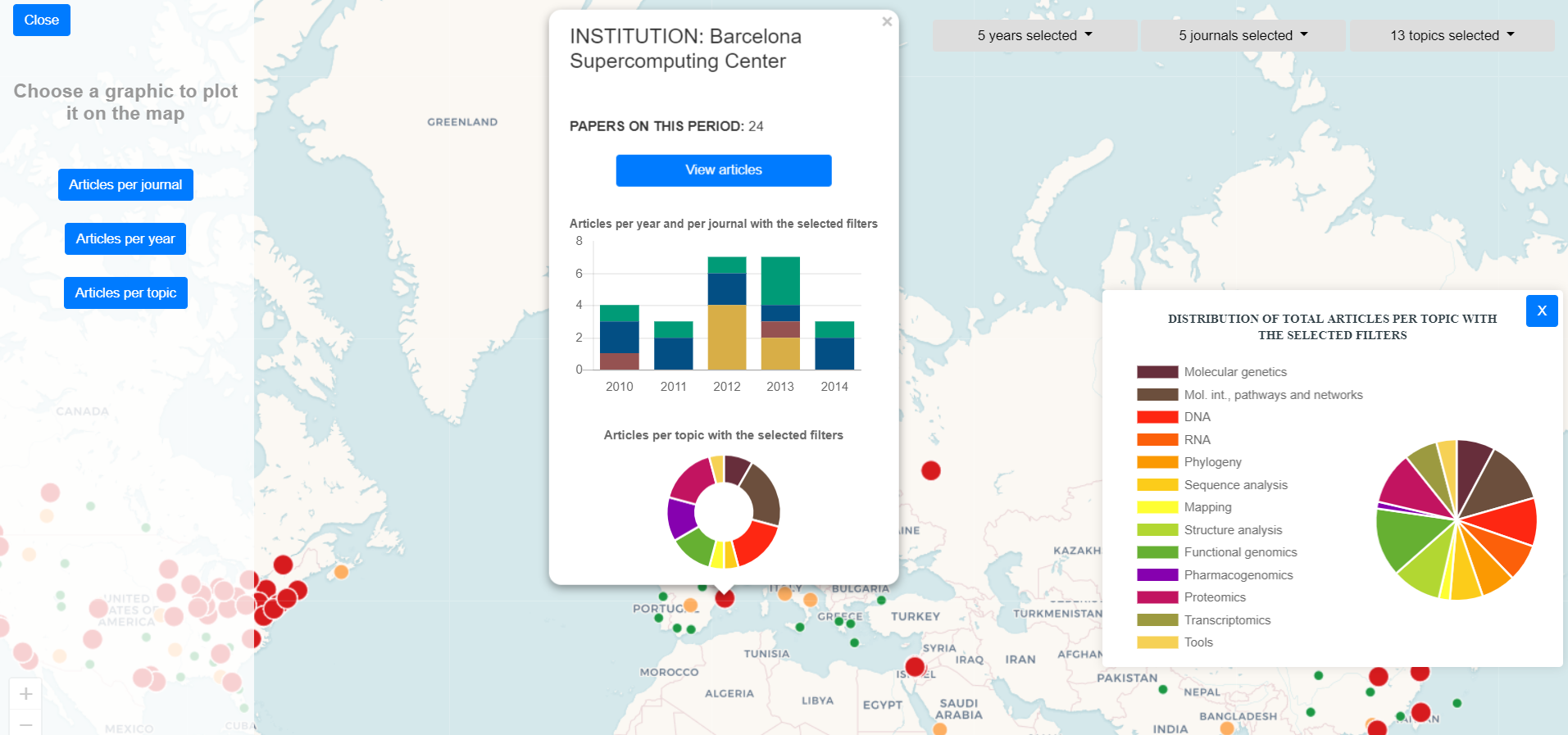Toggle the Pharmacogenomics legend swatch
This screenshot has width=1568, height=735.
(x=1157, y=574)
